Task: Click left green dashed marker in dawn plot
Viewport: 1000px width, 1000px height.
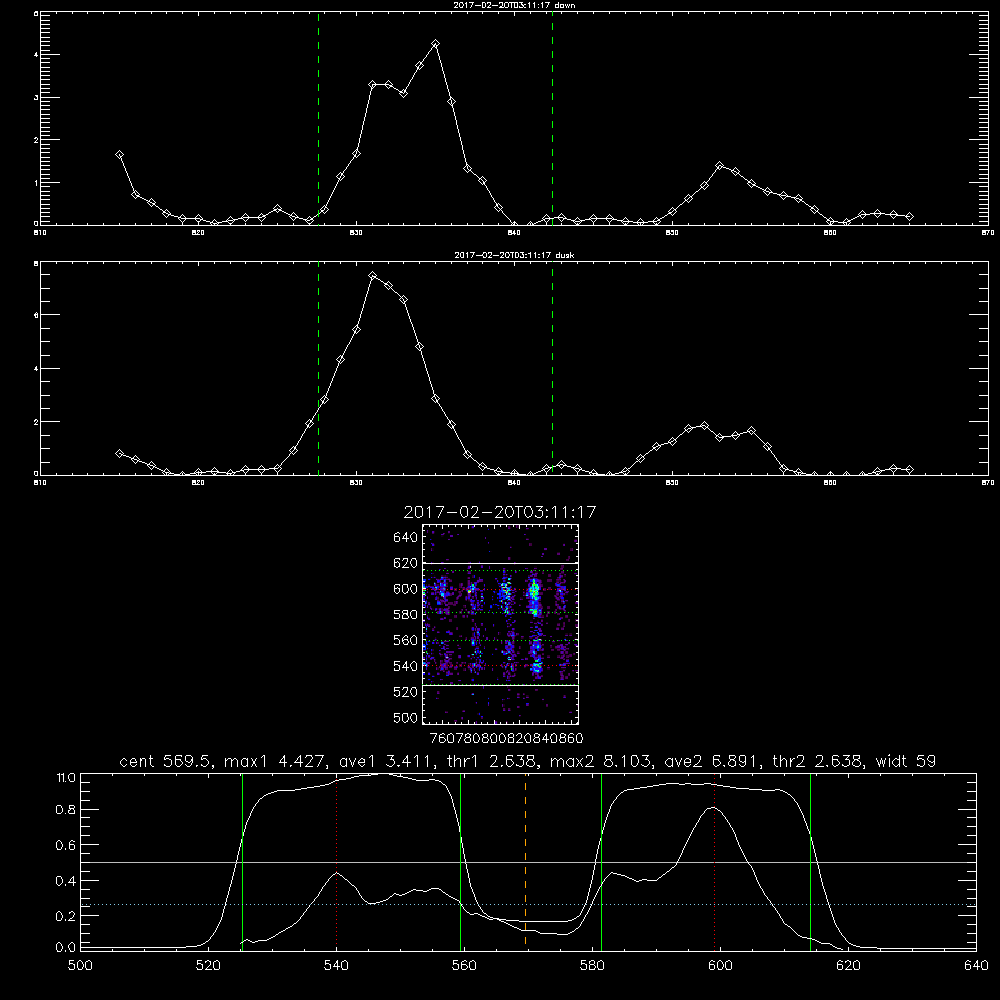Action: click(318, 118)
